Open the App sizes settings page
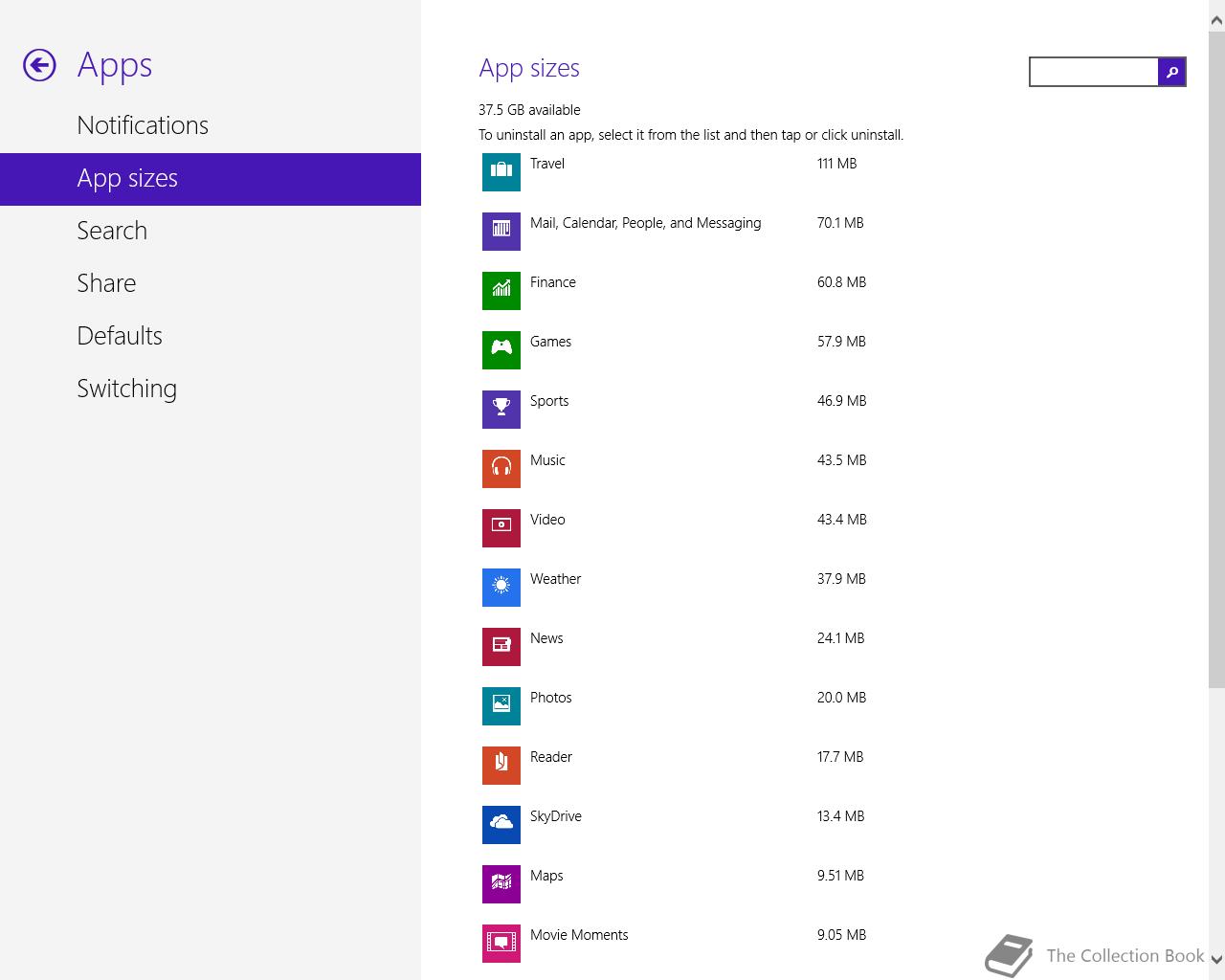Screen dimensions: 1225x980 coord(211,179)
